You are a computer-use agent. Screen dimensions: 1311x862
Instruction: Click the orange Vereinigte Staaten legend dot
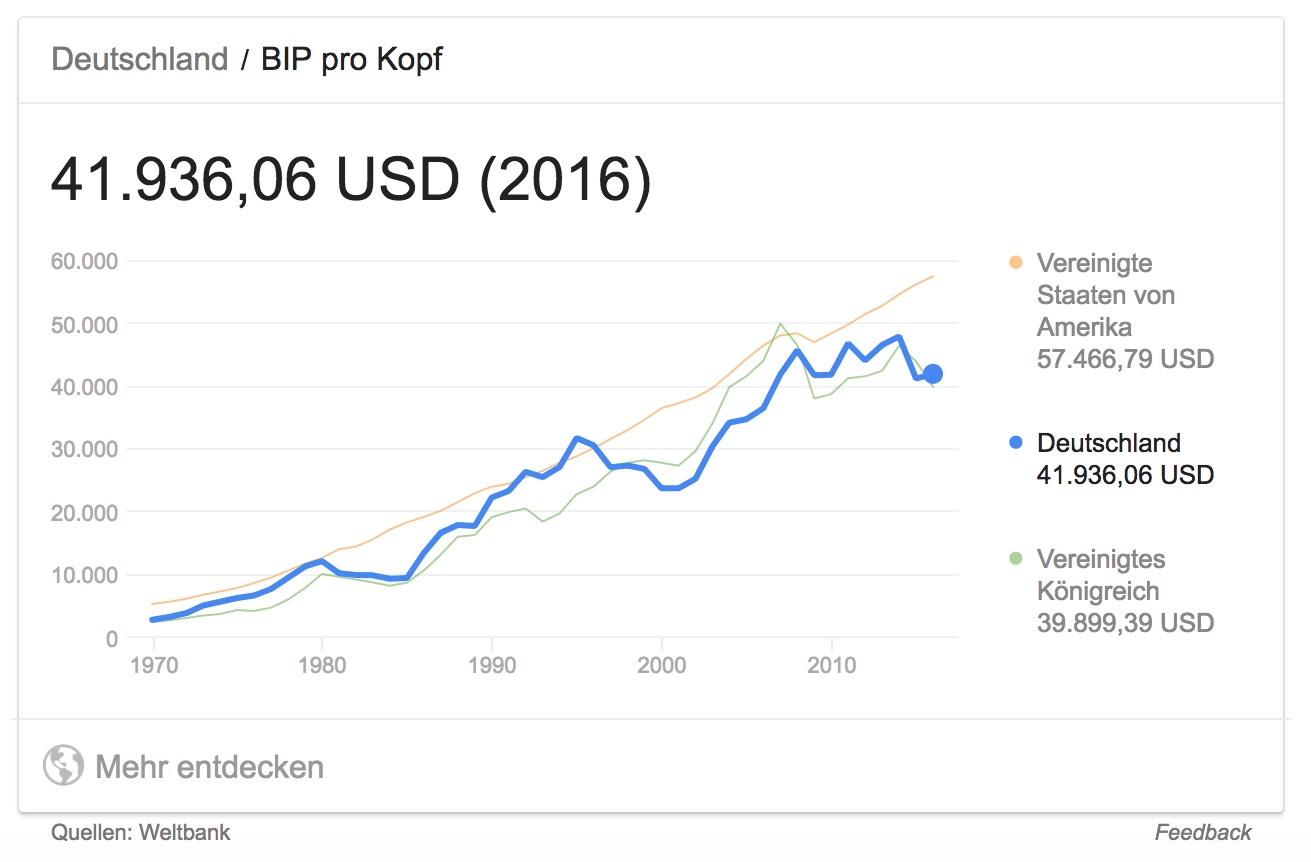pyautogui.click(x=1016, y=263)
